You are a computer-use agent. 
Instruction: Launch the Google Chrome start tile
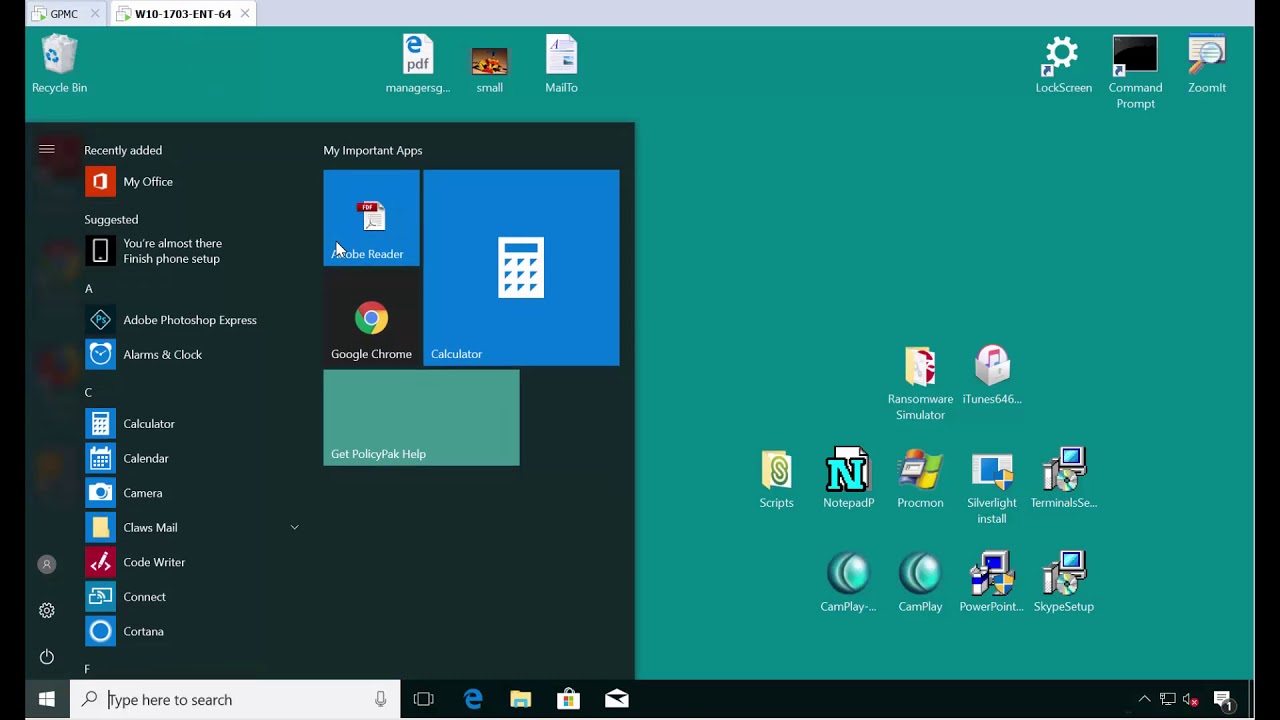pyautogui.click(x=371, y=318)
